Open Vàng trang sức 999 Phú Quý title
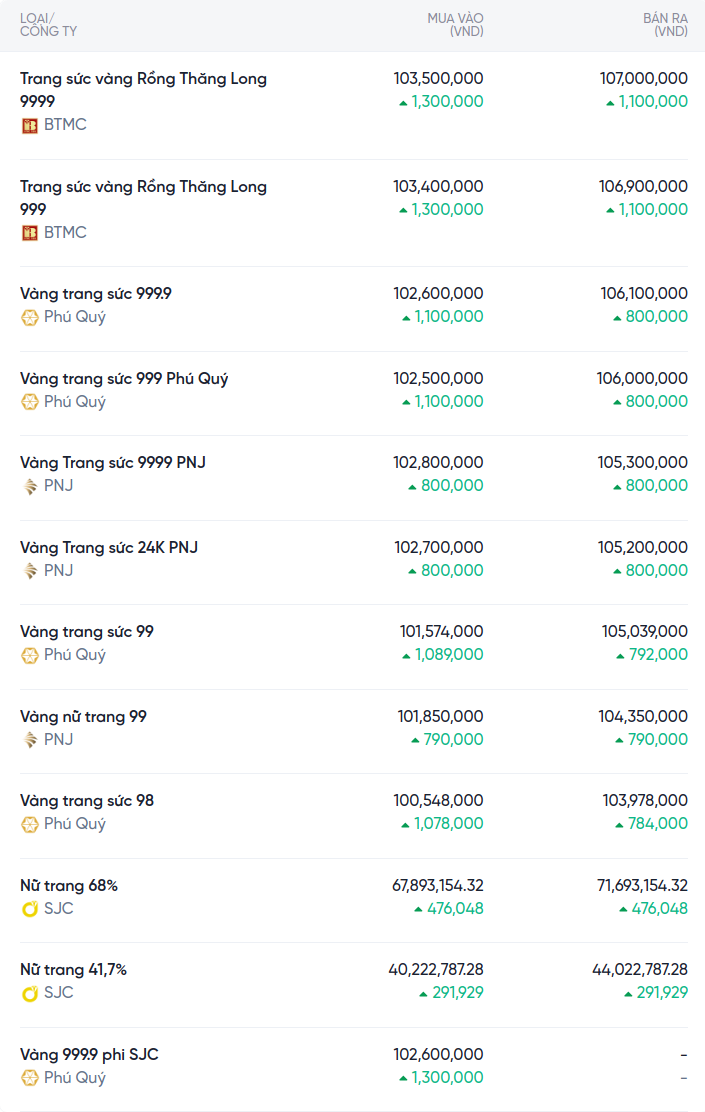The width and height of the screenshot is (705, 1112). click(x=124, y=379)
